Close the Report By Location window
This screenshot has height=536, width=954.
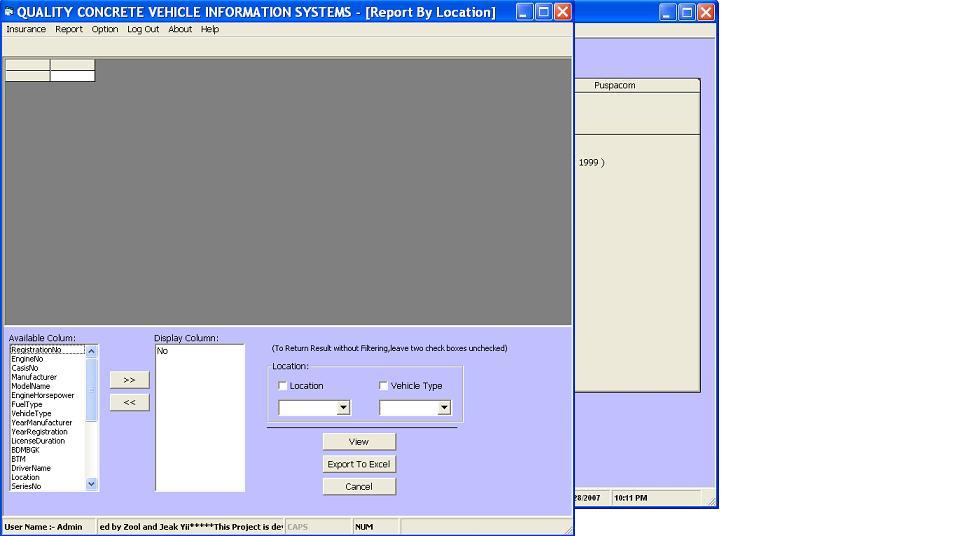click(562, 12)
